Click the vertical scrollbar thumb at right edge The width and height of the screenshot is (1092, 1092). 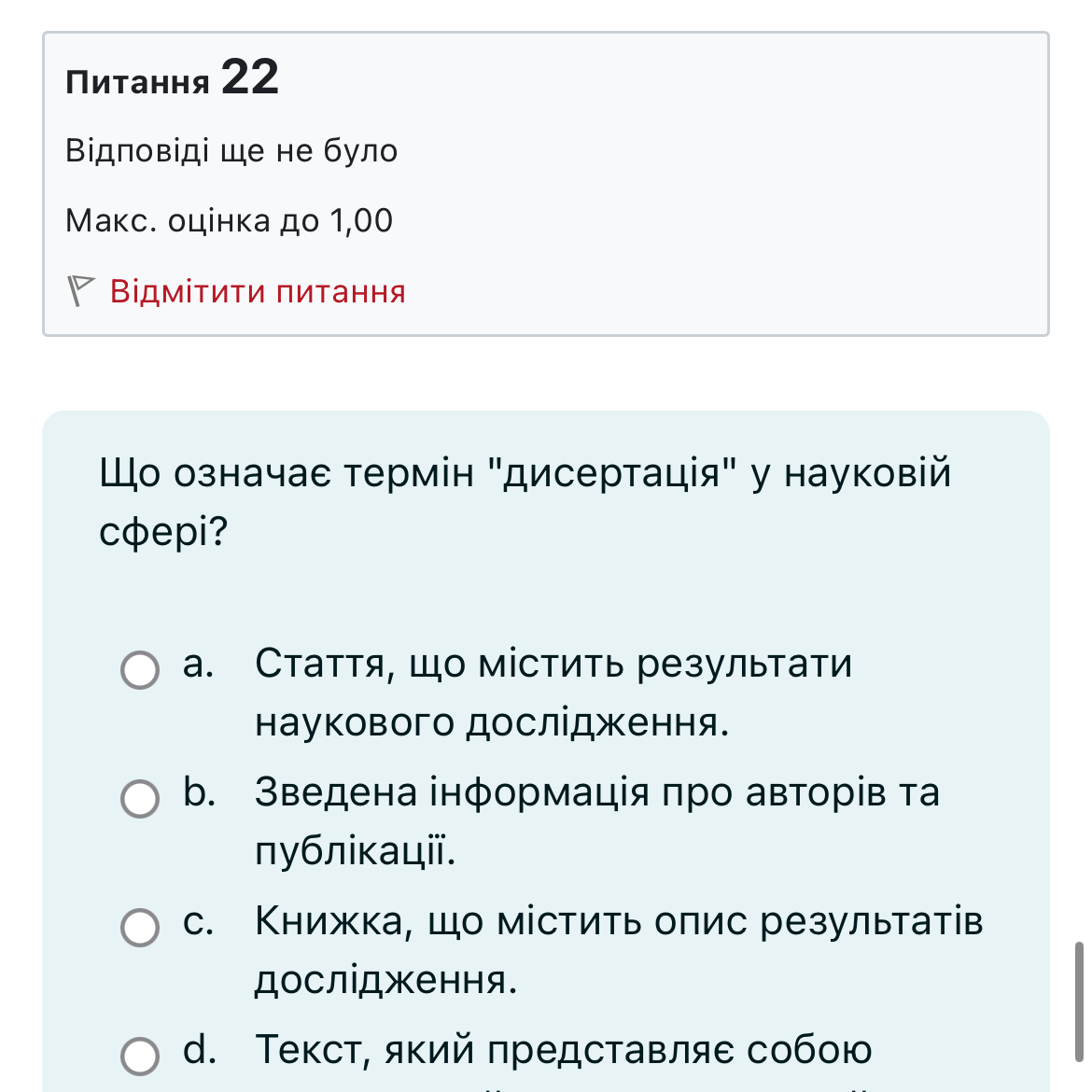[x=1079, y=1001]
